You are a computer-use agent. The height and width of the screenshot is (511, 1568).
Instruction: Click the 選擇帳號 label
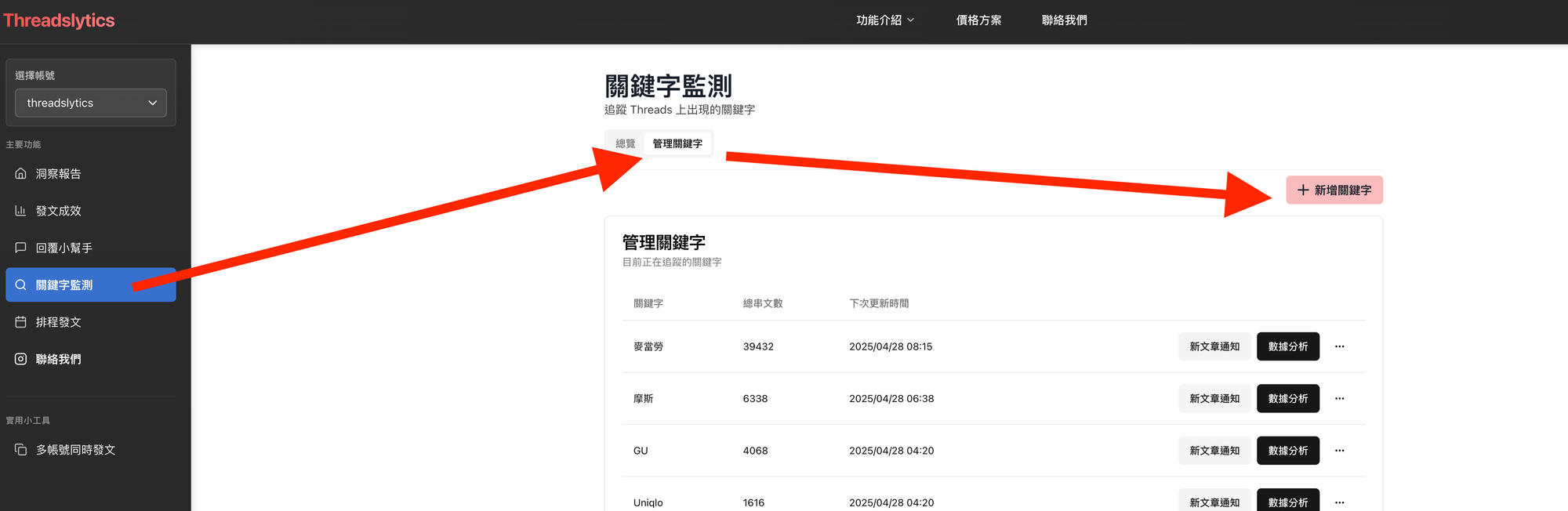[x=35, y=75]
